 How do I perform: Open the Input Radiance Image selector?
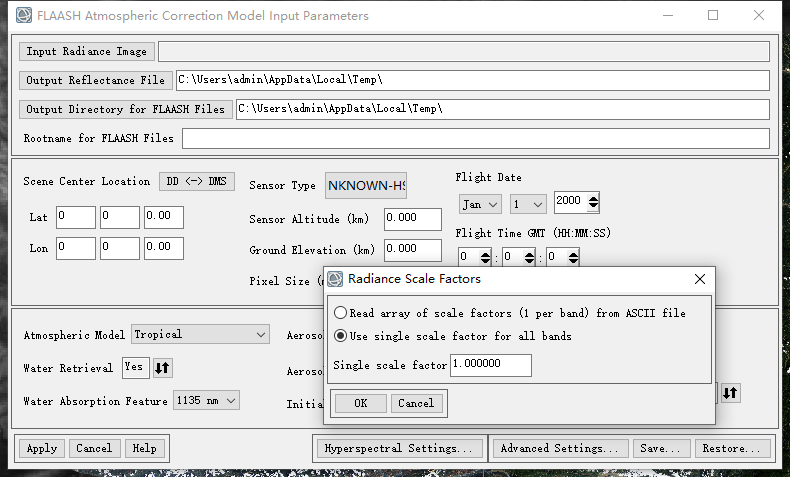pyautogui.click(x=87, y=51)
